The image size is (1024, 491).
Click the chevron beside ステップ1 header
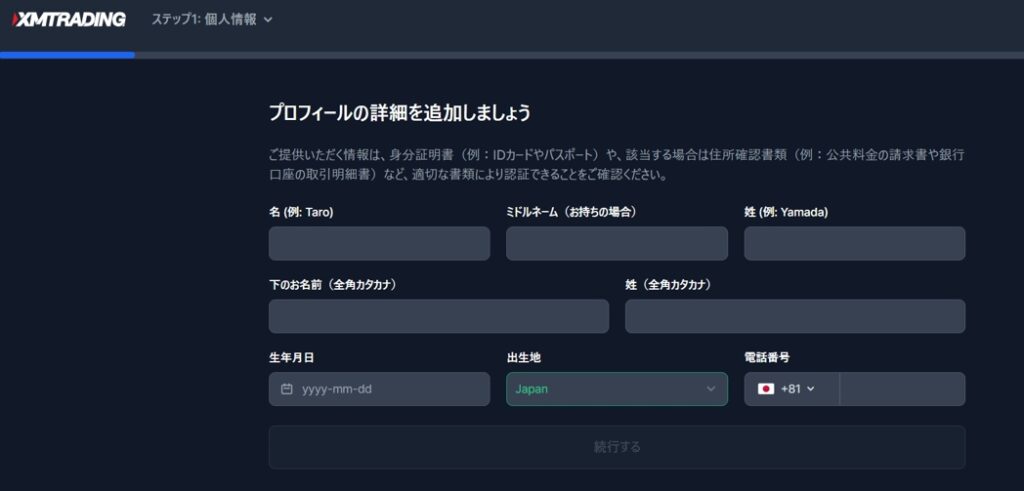tap(267, 20)
